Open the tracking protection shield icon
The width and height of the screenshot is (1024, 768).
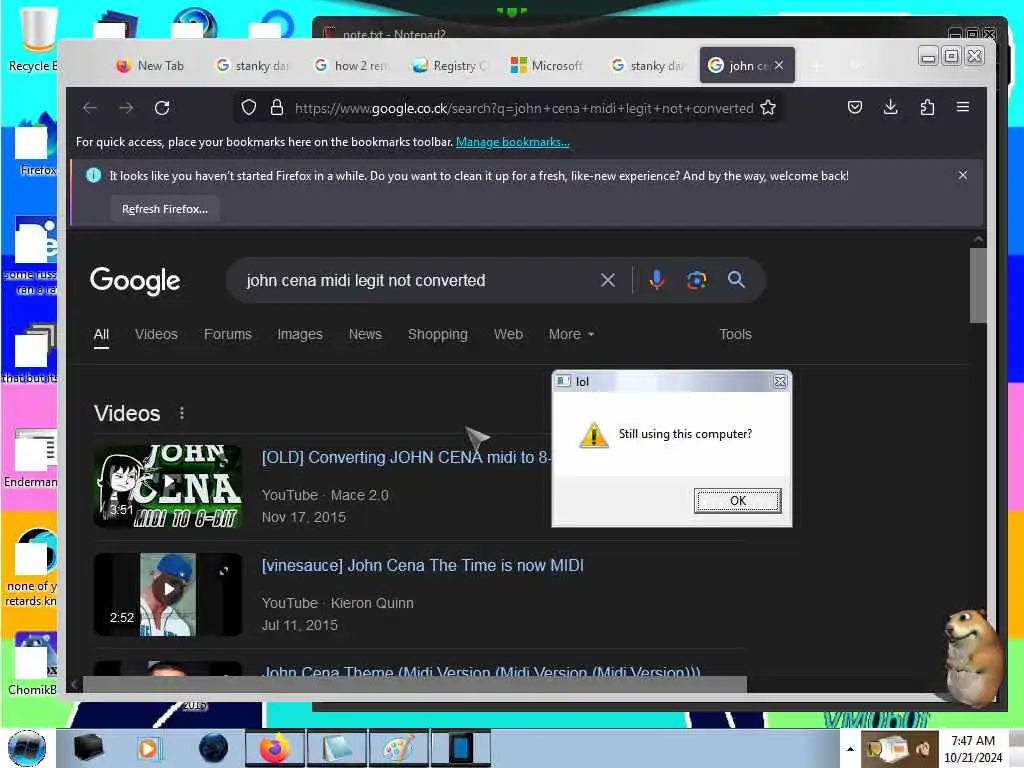[249, 108]
